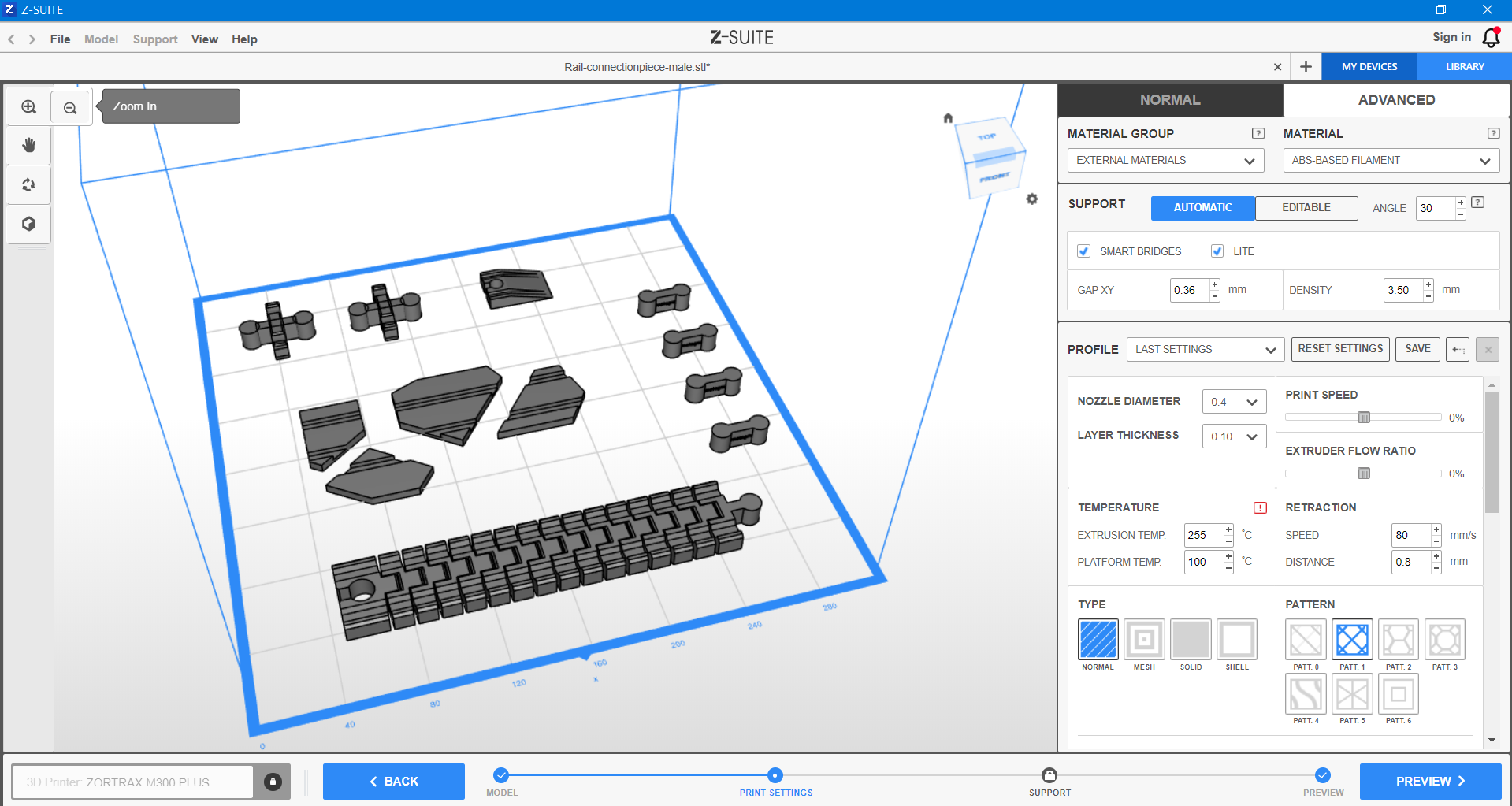Increase Gap XY value

(1215, 284)
